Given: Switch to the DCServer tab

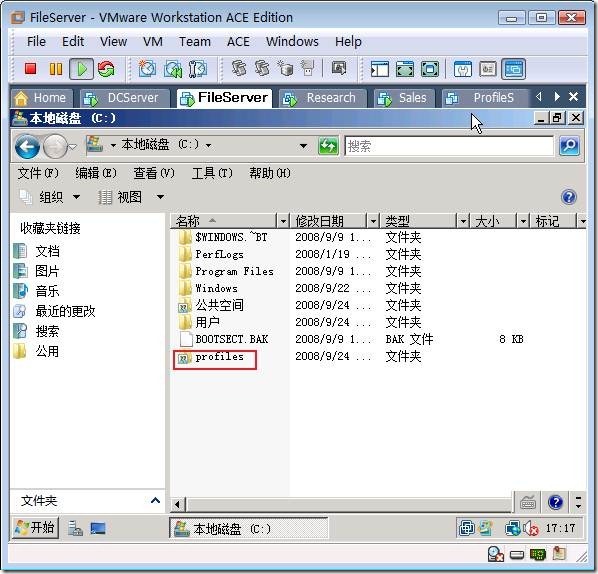Looking at the screenshot, I should (x=125, y=98).
